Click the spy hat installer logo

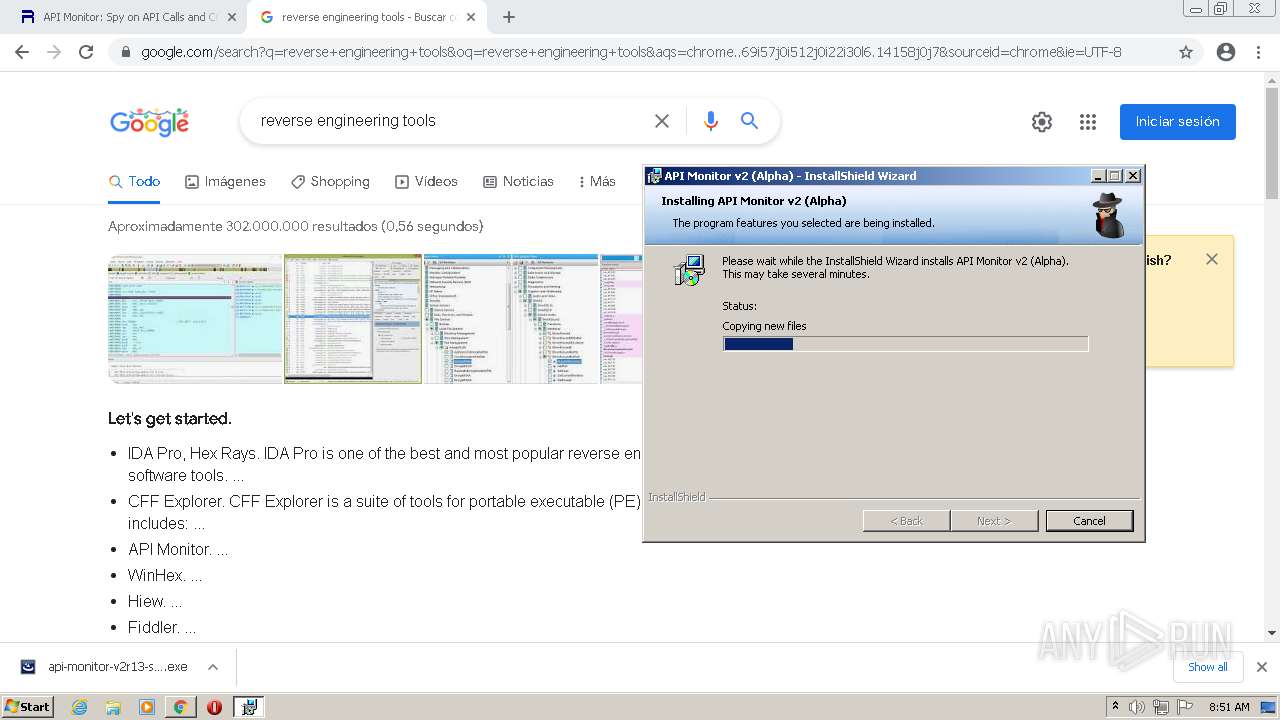point(1108,214)
